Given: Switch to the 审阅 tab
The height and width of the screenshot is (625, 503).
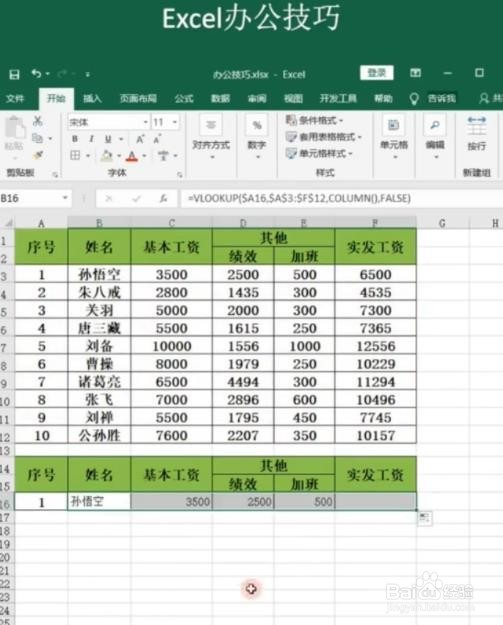Looking at the screenshot, I should point(257,98).
